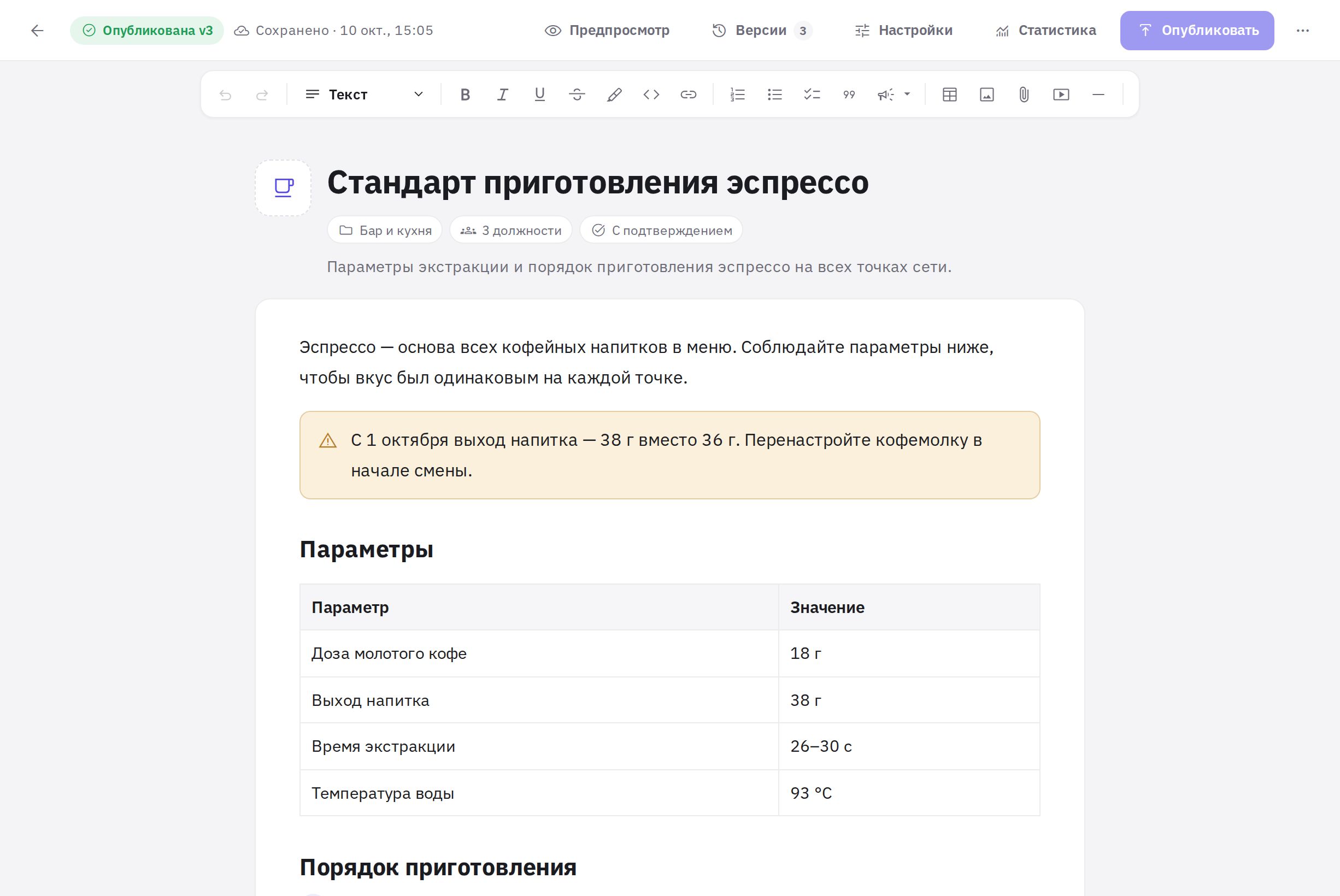The height and width of the screenshot is (896, 1340).
Task: Toggle underline formatting
Action: pos(539,95)
